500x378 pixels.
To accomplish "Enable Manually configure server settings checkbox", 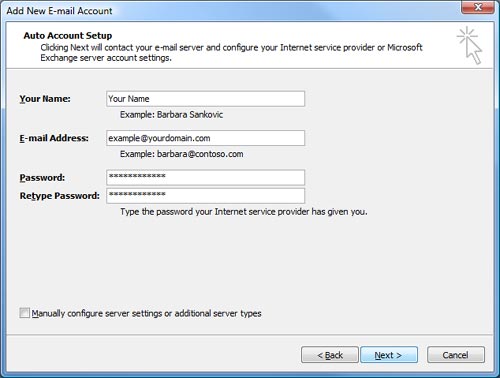I will pos(24,313).
